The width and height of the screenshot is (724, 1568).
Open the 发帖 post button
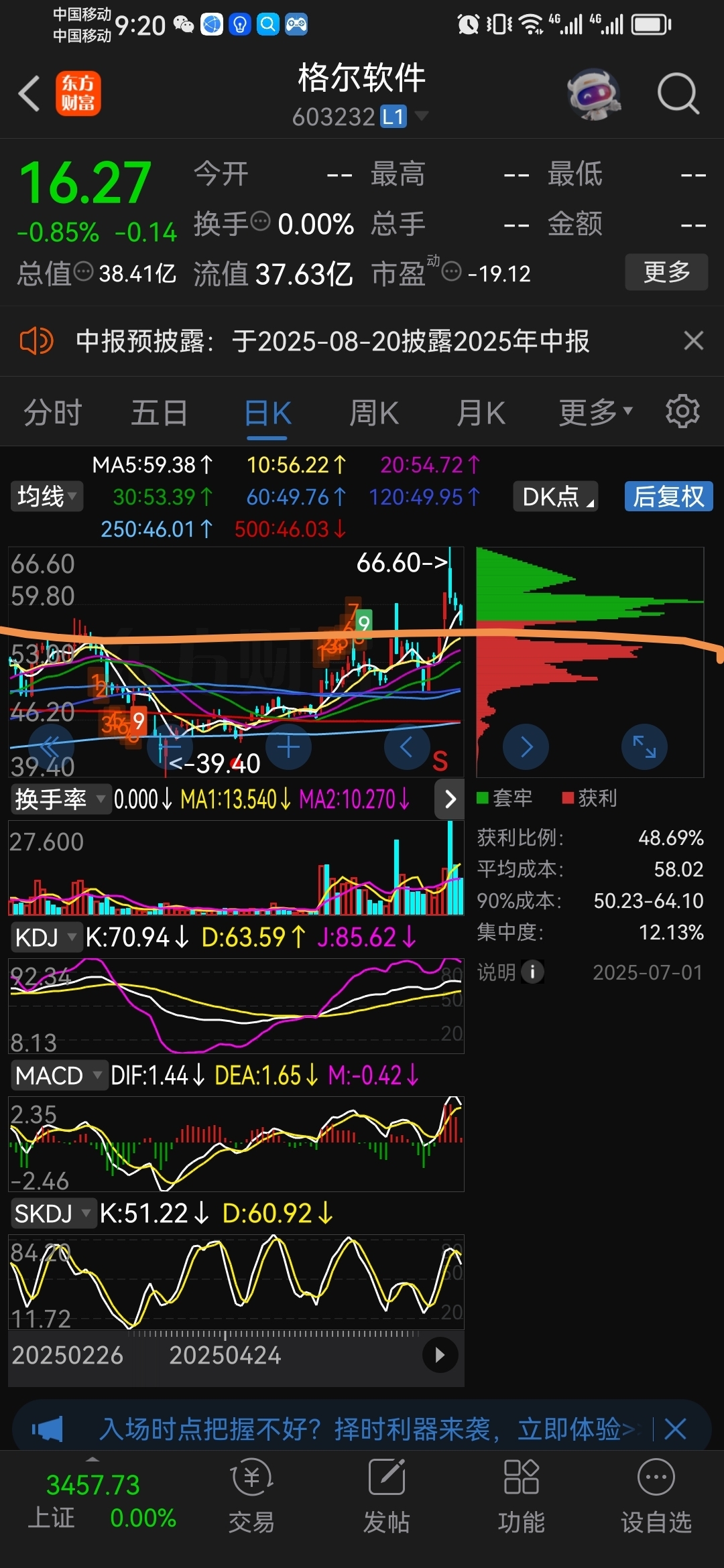387,1496
